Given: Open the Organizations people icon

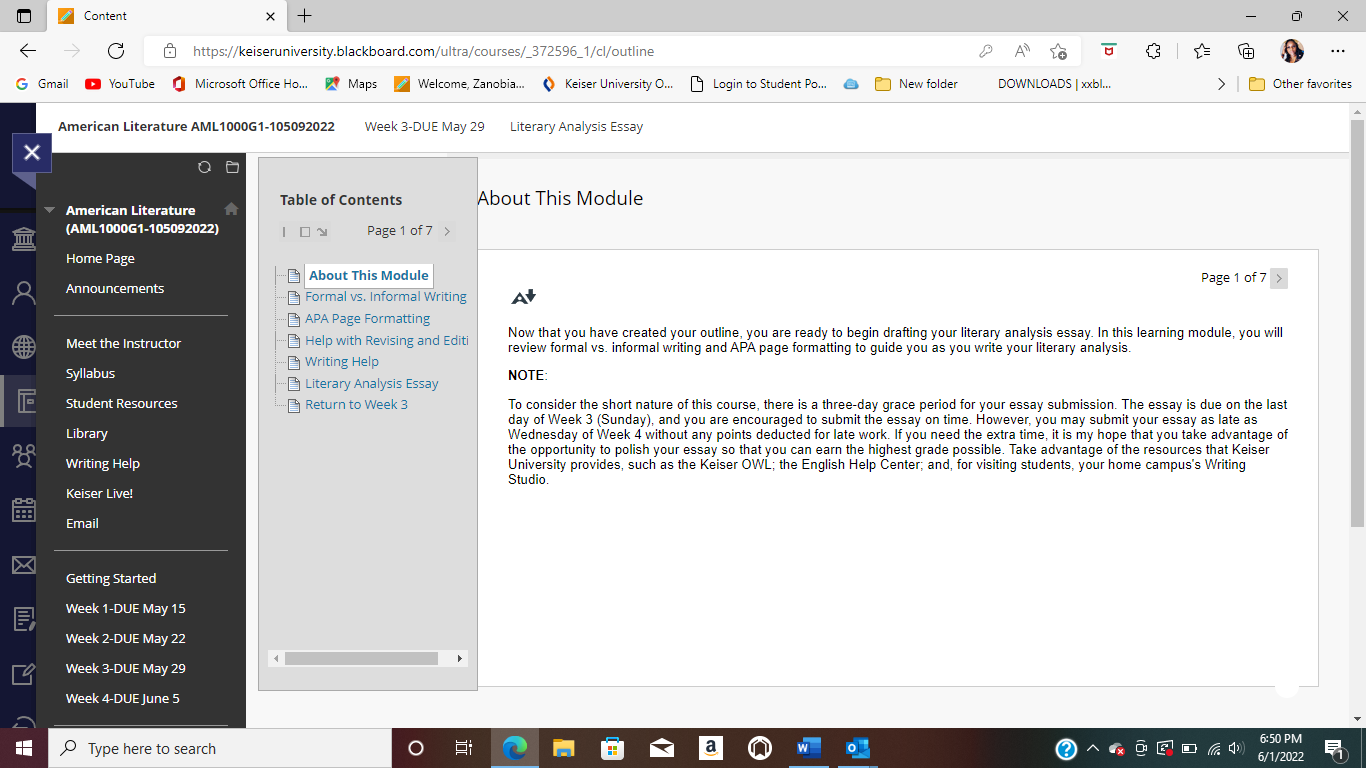Looking at the screenshot, I should tap(22, 456).
